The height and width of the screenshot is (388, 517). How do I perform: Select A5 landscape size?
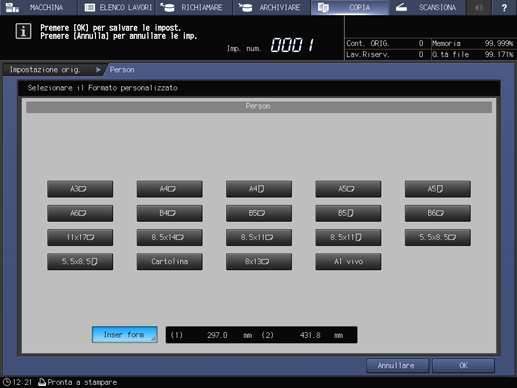(348, 189)
